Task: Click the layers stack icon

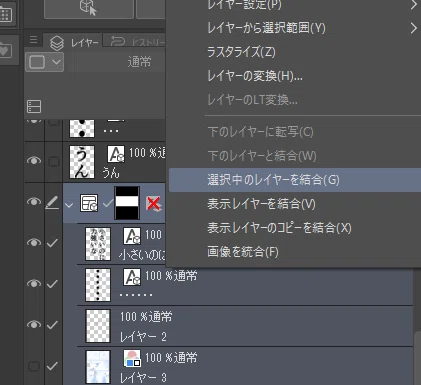Action: [x=57, y=43]
